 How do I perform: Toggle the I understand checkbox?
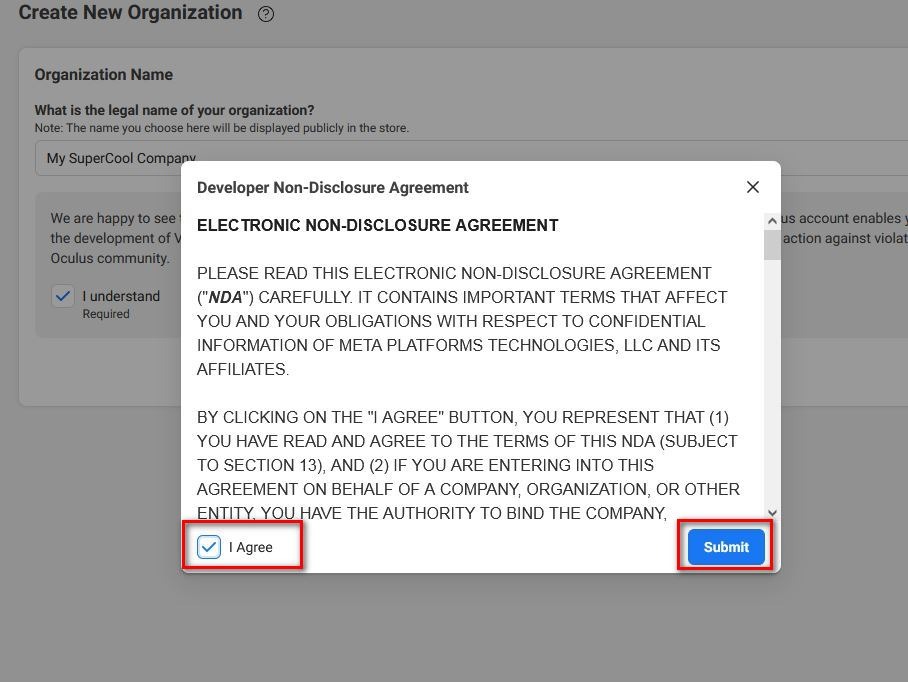(x=63, y=296)
